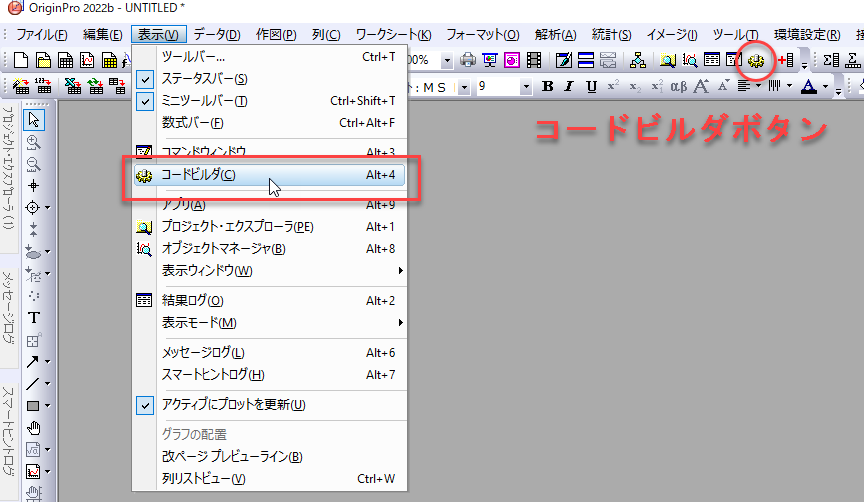This screenshot has width=864, height=502.
Task: Click the font size input field
Action: pos(498,87)
